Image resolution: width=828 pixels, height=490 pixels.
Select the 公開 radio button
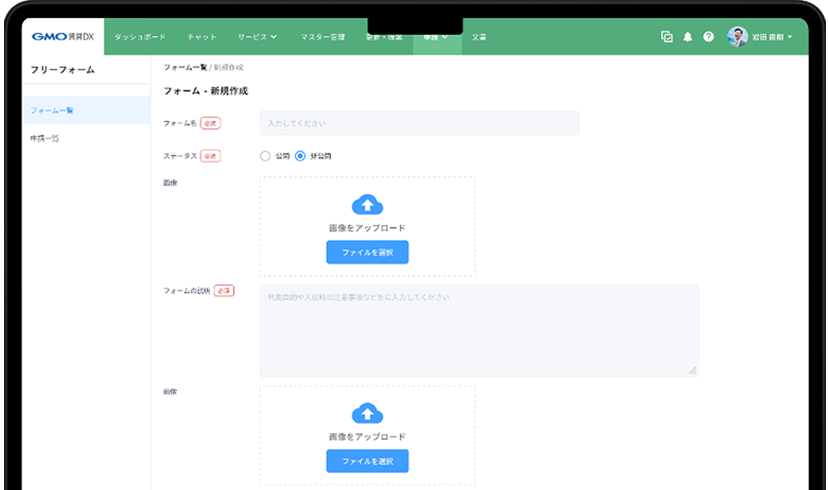[x=265, y=156]
